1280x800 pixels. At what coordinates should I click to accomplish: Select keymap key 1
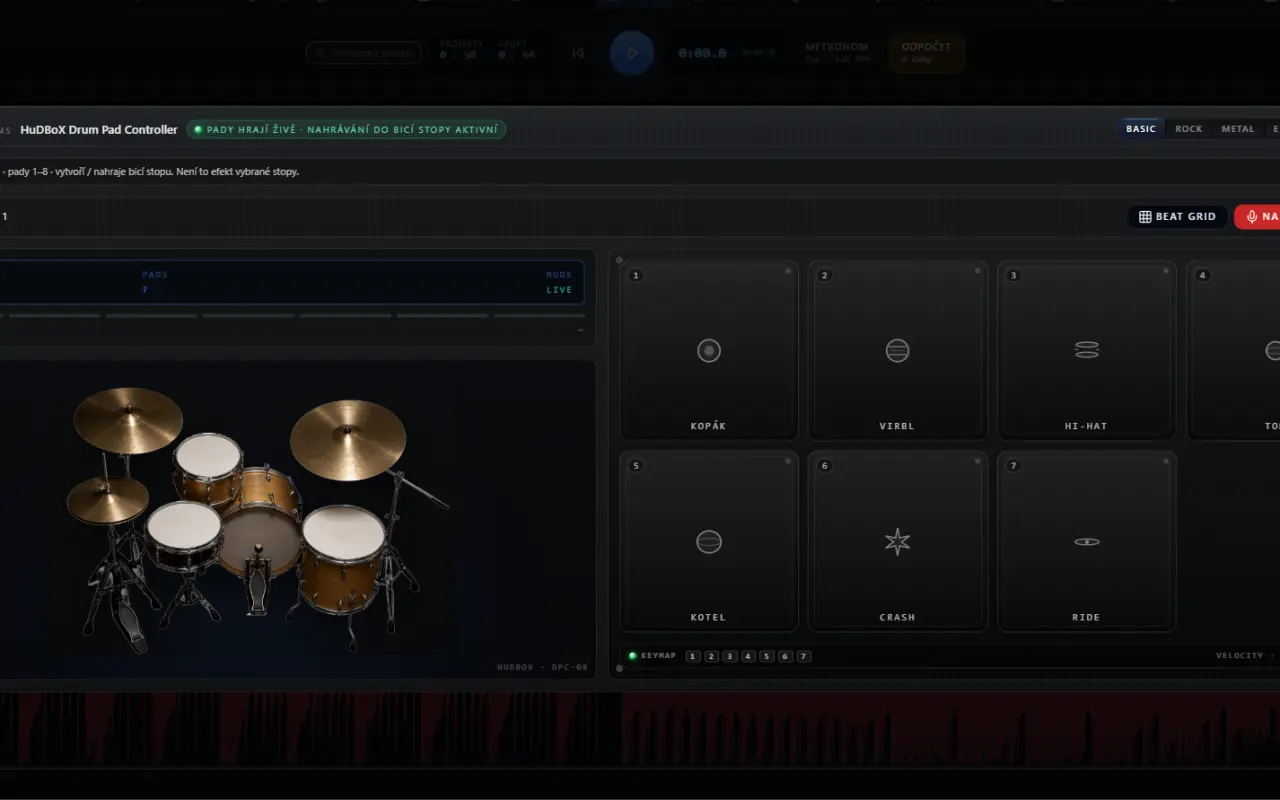693,656
